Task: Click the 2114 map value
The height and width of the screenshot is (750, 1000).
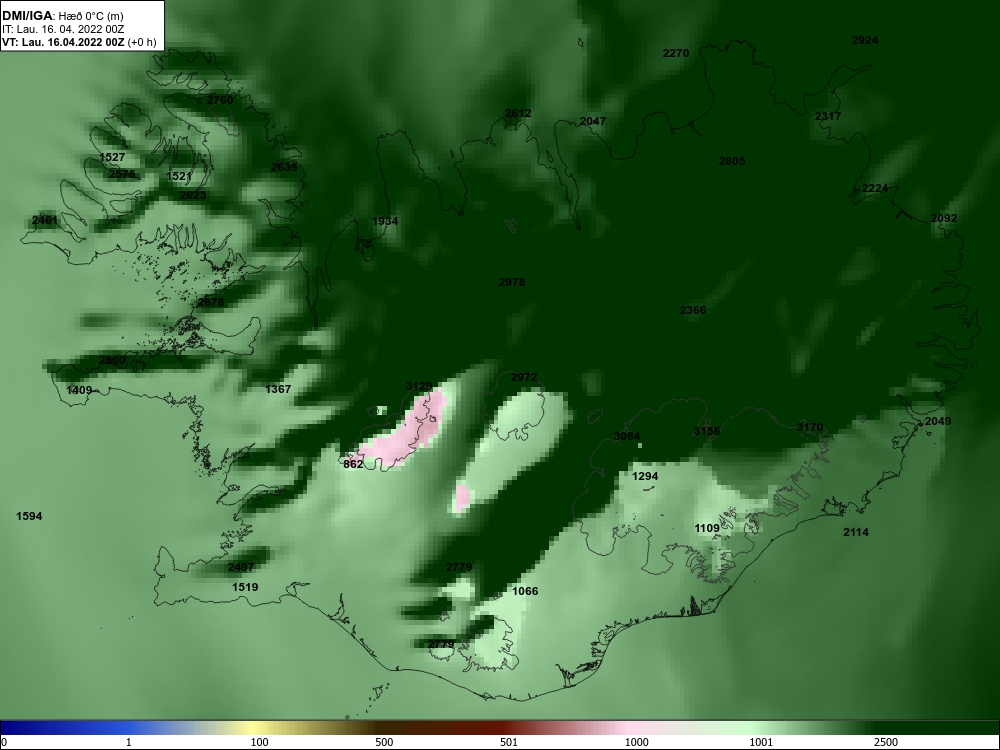Action: point(856,533)
